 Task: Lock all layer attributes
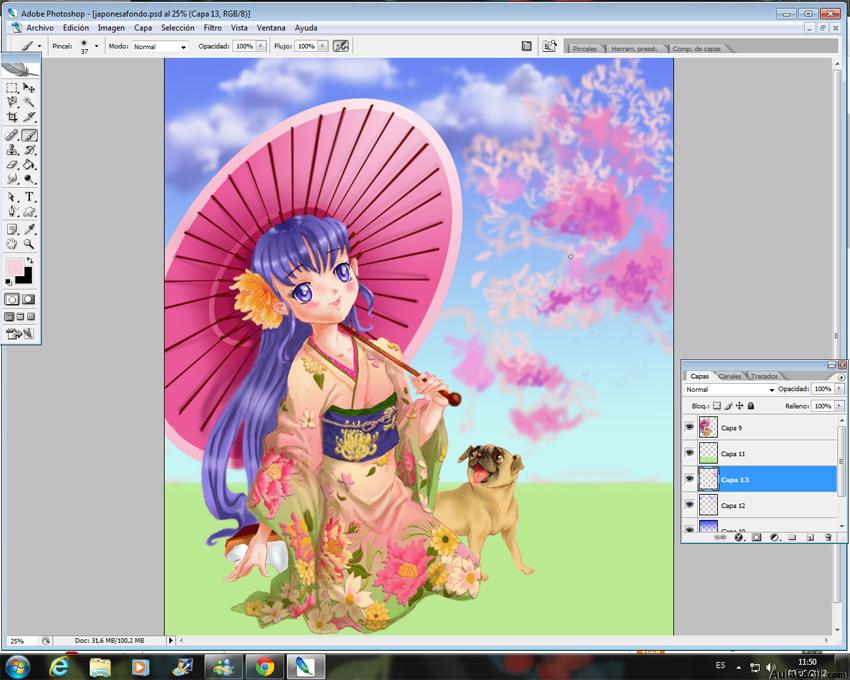click(x=751, y=406)
